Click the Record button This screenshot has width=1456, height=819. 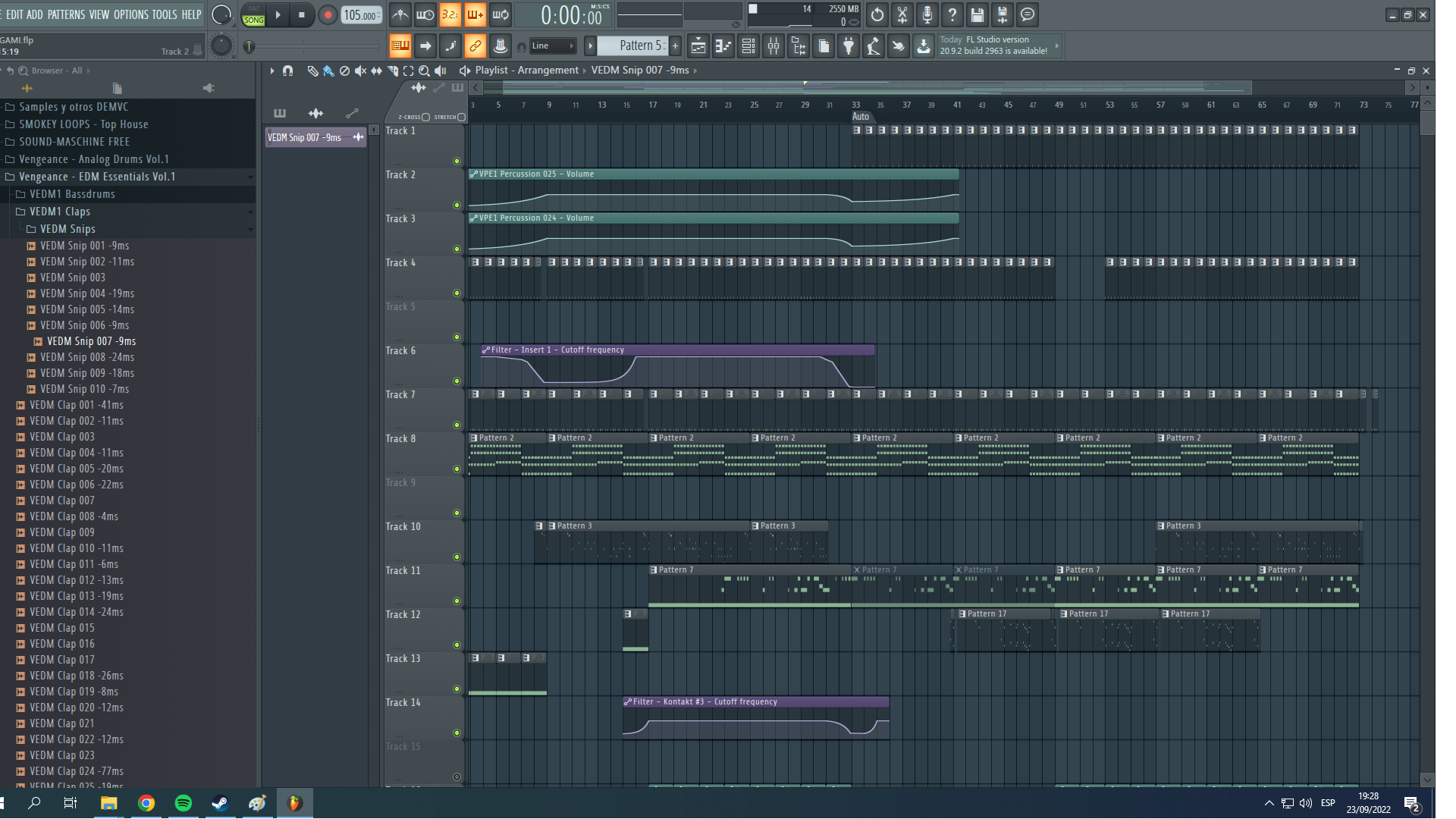point(328,15)
